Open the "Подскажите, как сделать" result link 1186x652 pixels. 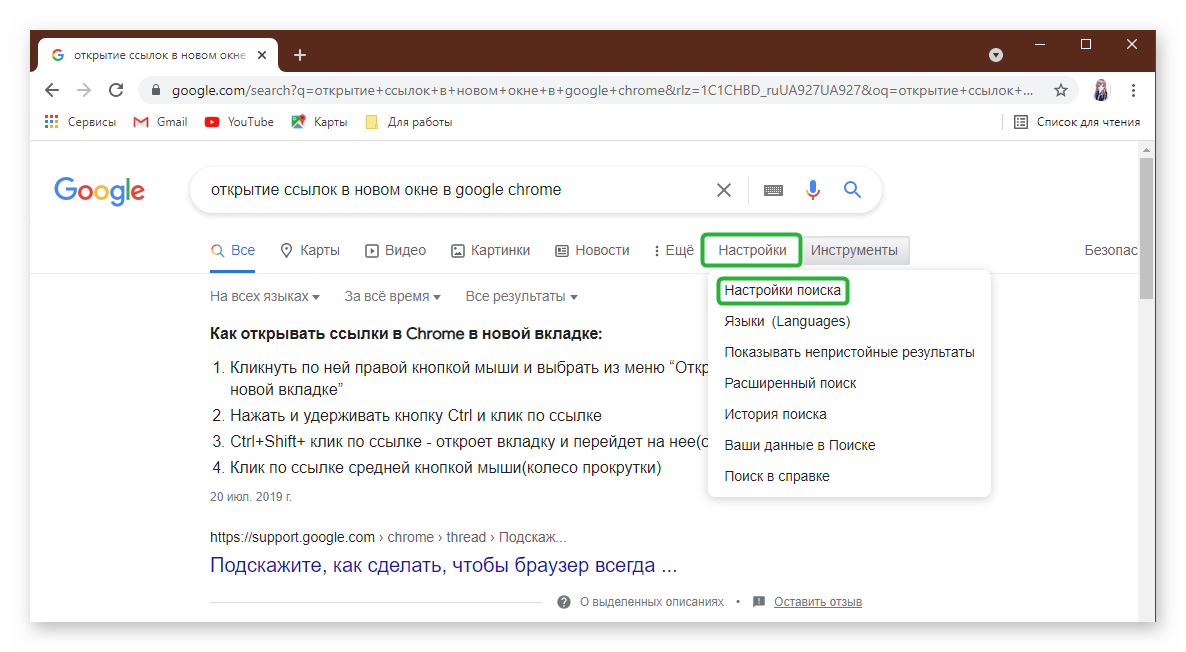pos(443,565)
